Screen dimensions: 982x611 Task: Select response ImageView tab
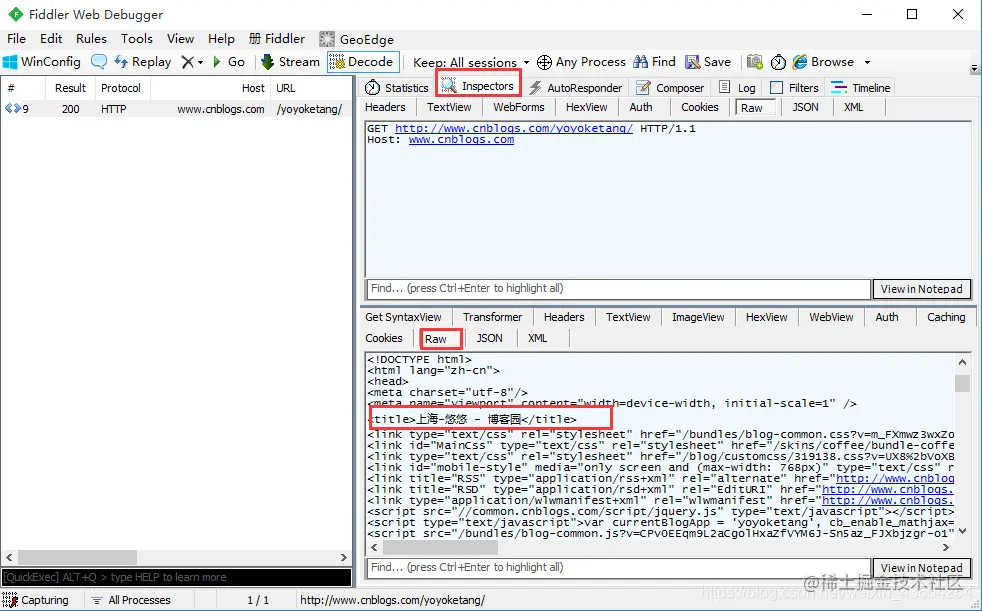[698, 317]
